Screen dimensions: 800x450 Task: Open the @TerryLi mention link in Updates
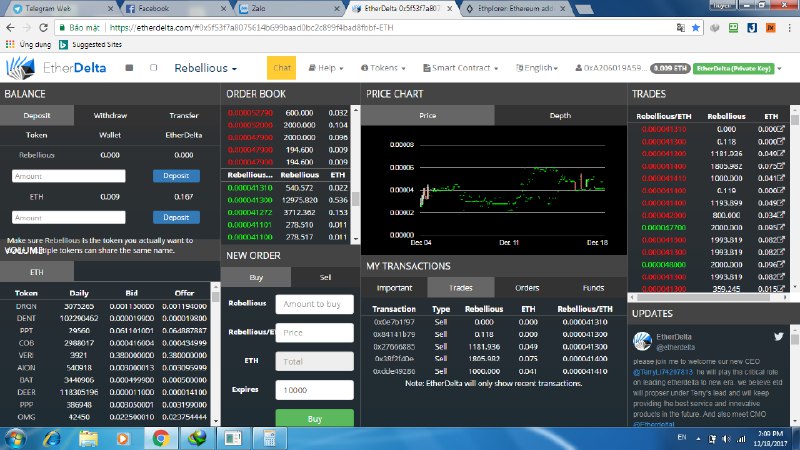pyautogui.click(x=663, y=372)
